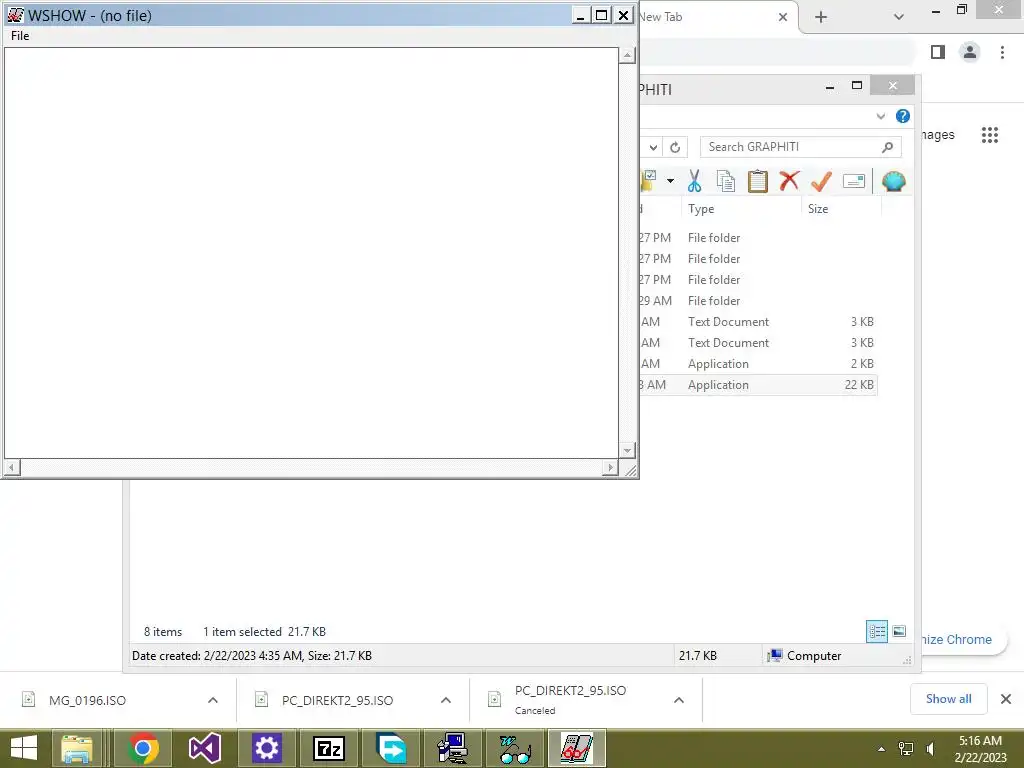The image size is (1024, 768).
Task: Open the Windows Start button
Action: coord(24,748)
